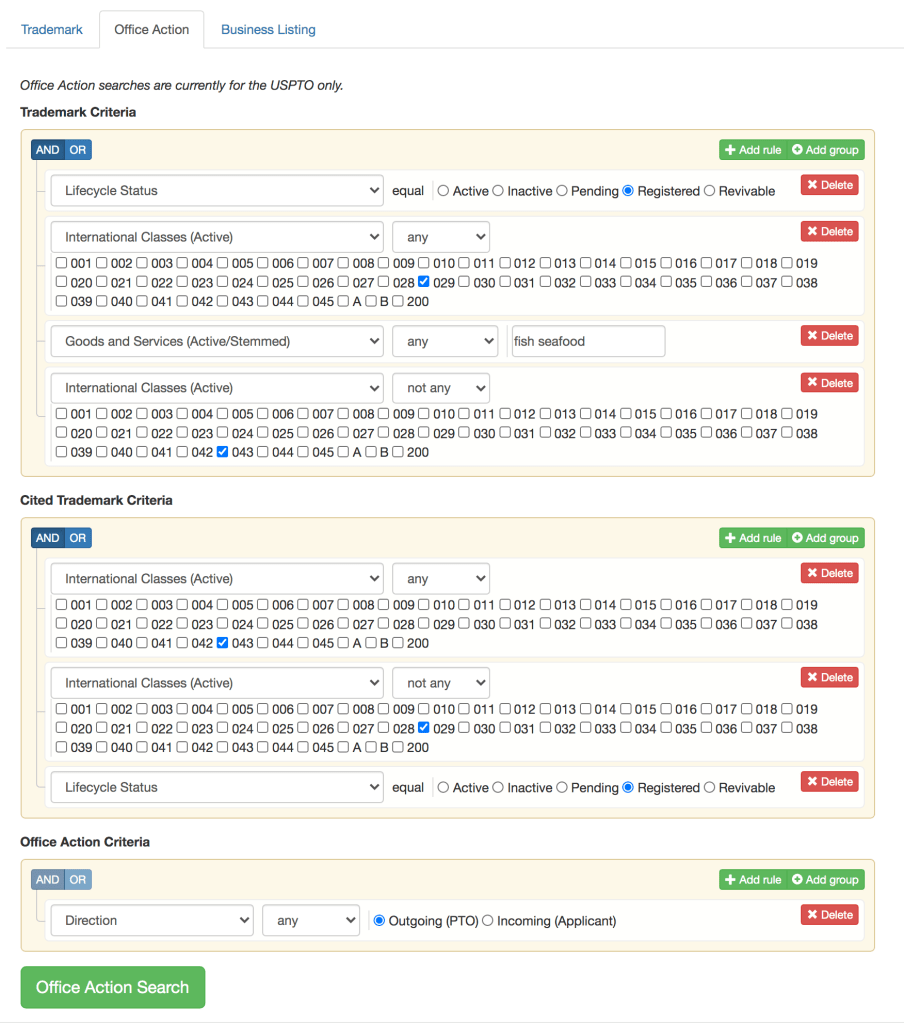Viewport: 904px width, 1023px height.
Task: Select Pending status in Trademark Criteria
Action: [x=562, y=191]
